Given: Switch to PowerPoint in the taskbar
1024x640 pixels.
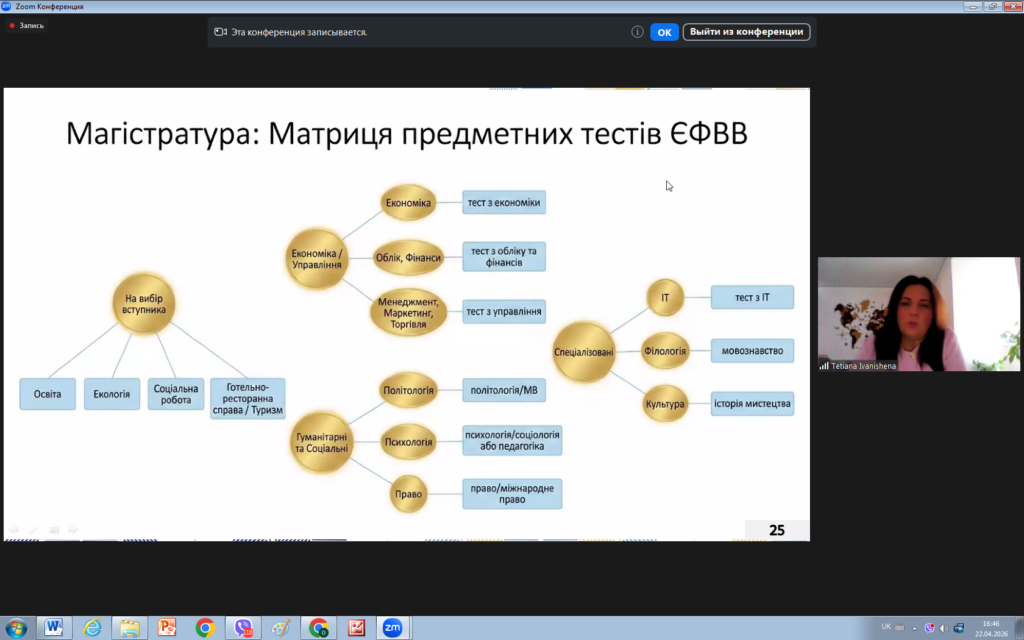Looking at the screenshot, I should tap(167, 627).
